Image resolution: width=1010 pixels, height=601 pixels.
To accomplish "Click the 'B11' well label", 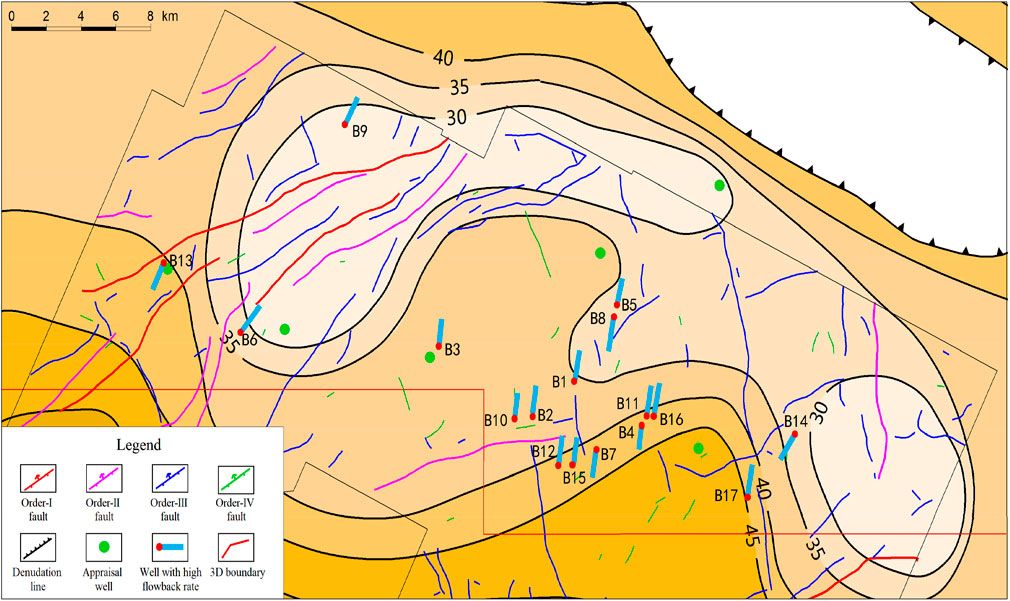I will coord(627,404).
